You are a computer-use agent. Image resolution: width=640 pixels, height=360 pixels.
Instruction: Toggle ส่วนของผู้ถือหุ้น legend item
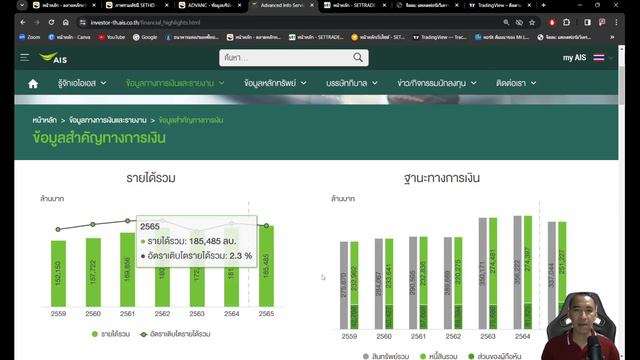(x=495, y=356)
